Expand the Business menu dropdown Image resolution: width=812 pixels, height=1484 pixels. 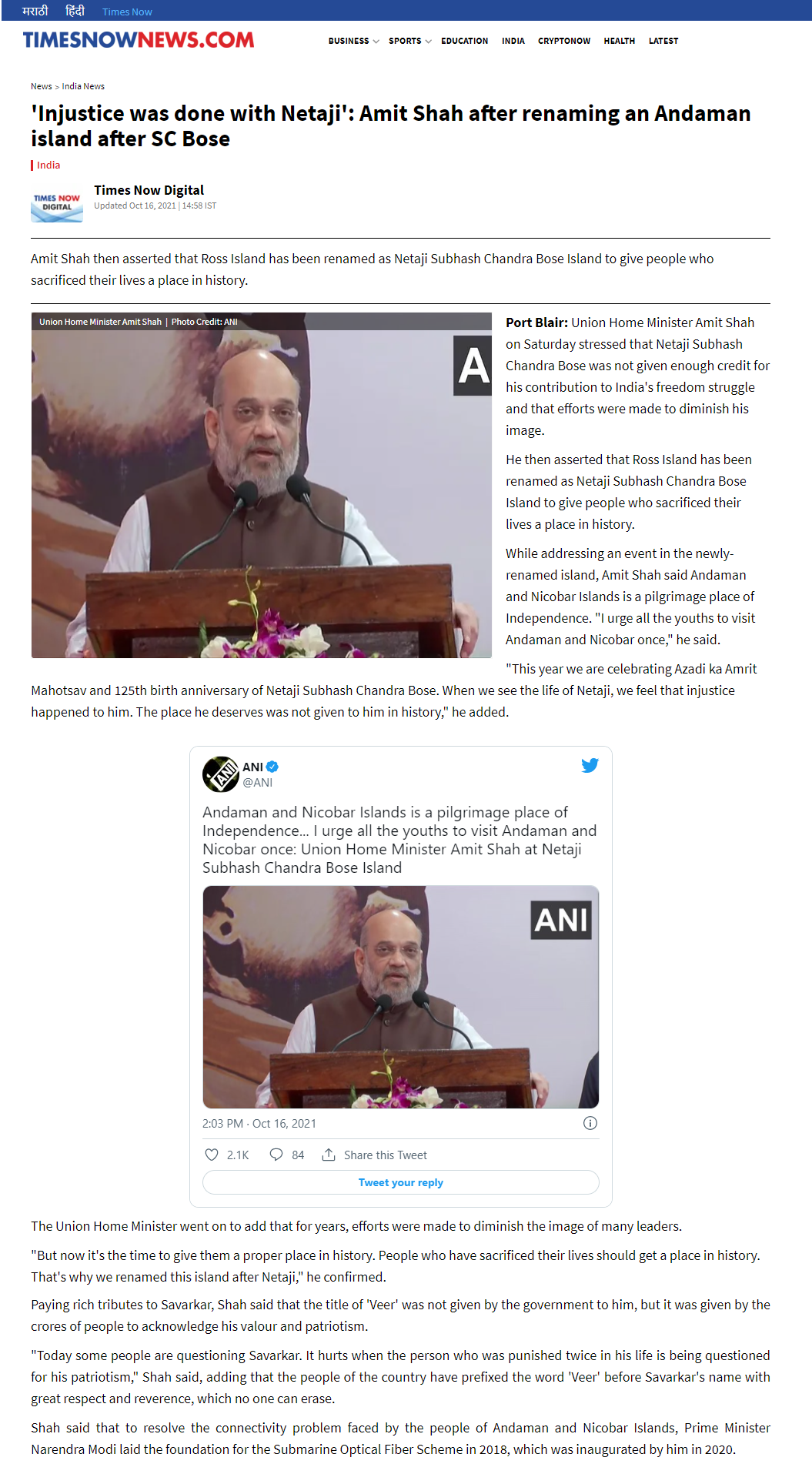tap(353, 41)
